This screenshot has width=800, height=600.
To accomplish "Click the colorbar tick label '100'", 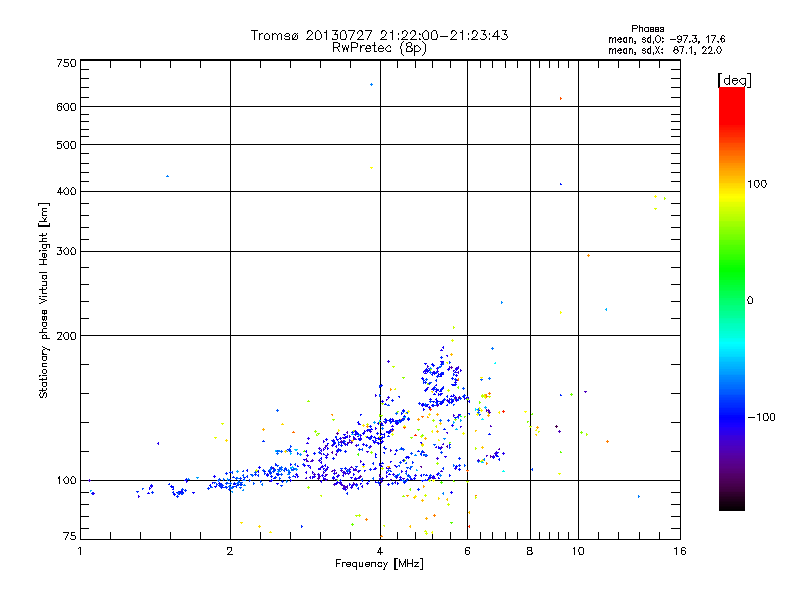I will (x=757, y=184).
